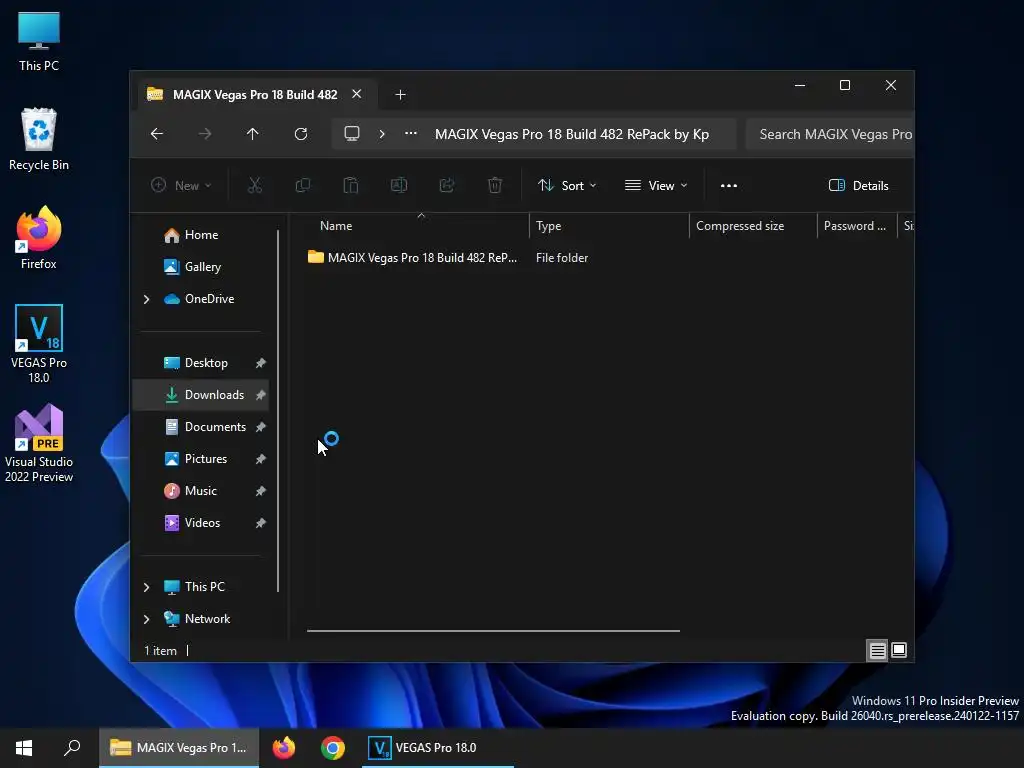Select Recycle Bin desktop icon
This screenshot has width=1024, height=768.
[39, 140]
